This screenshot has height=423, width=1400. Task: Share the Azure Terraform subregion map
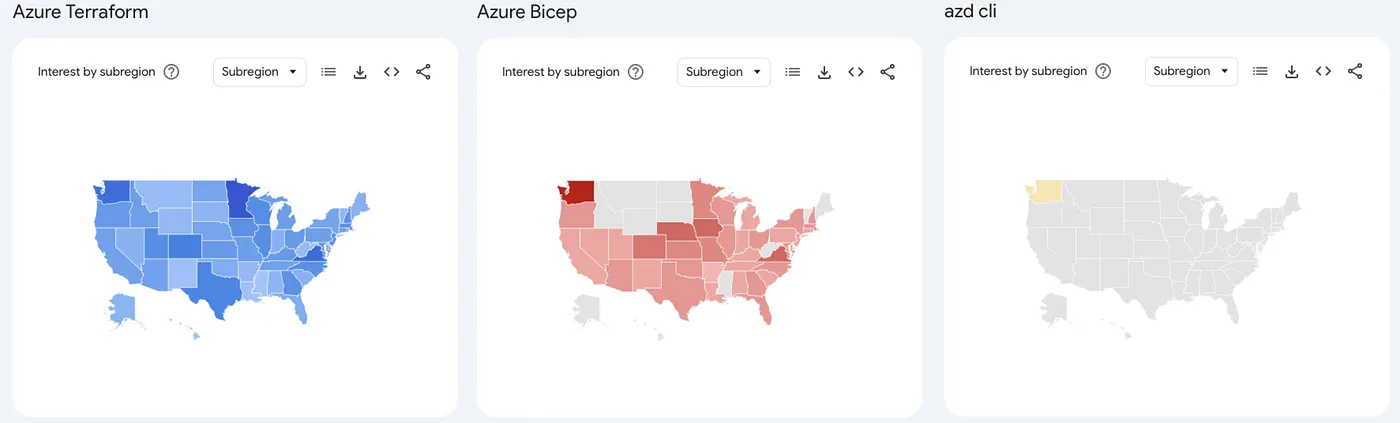(x=423, y=72)
